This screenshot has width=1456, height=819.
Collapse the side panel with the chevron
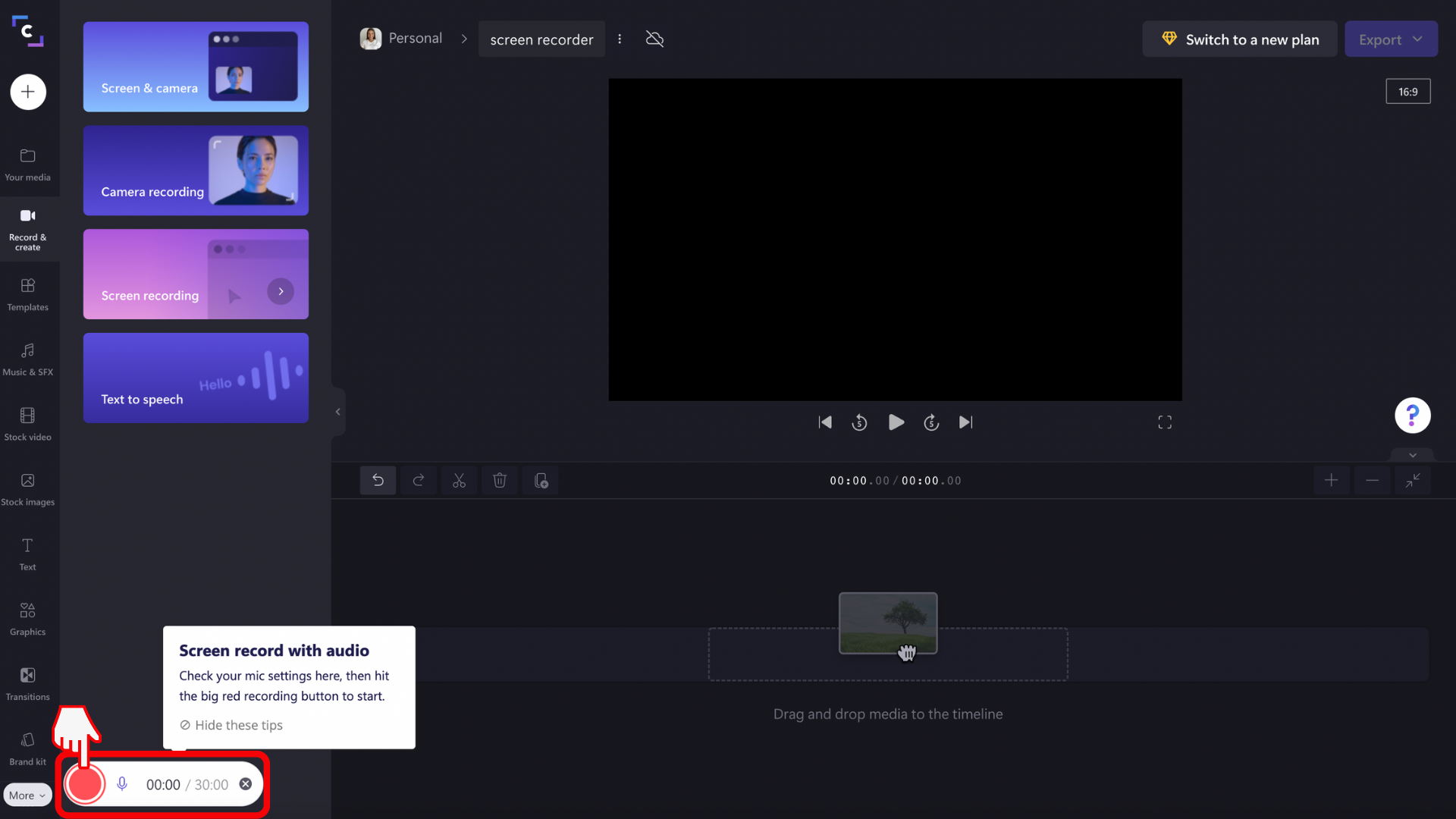337,411
